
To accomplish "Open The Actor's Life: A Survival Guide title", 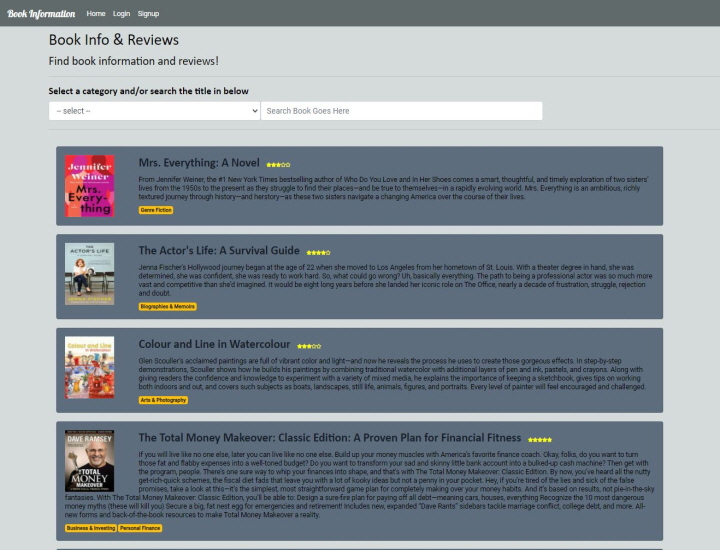I will 219,251.
